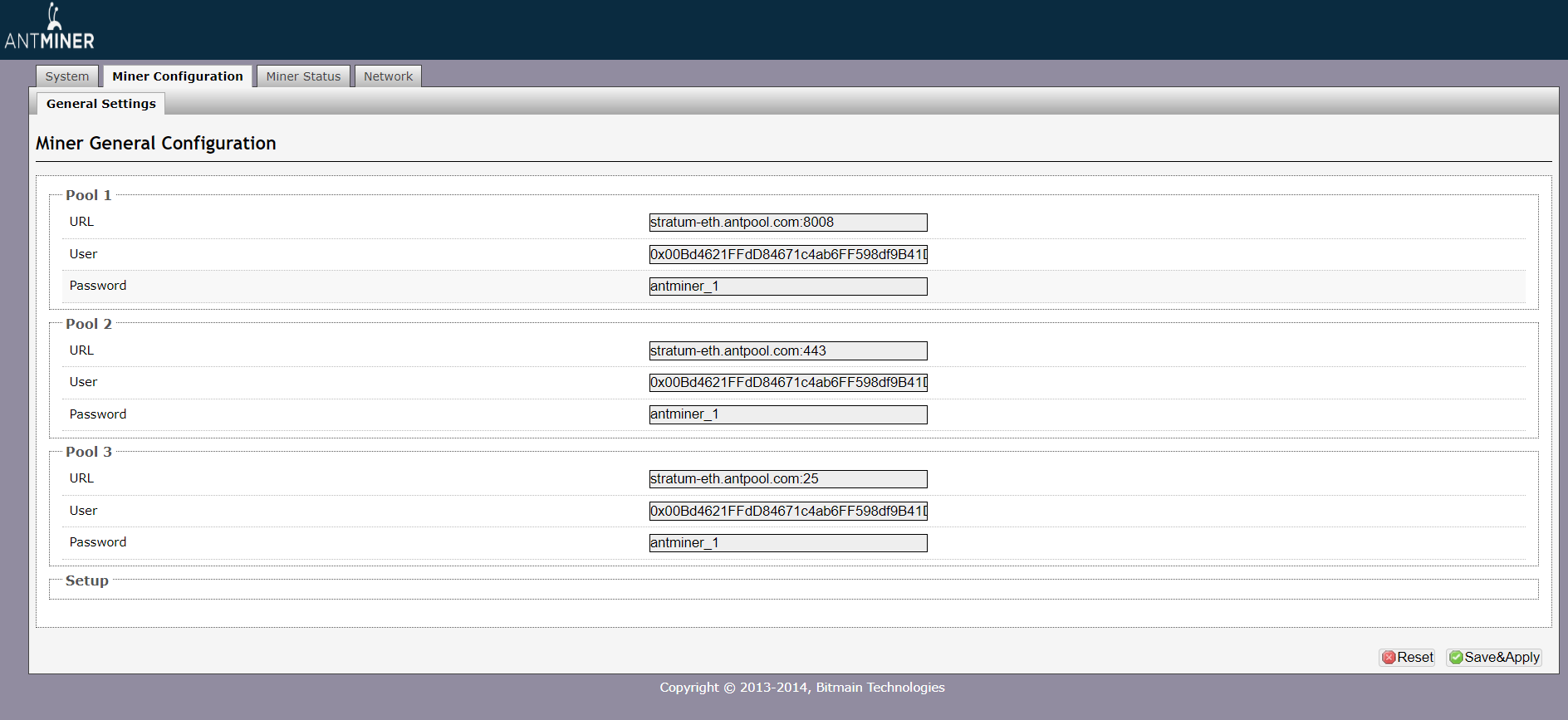Click the Antminer logo
The height and width of the screenshot is (720, 1568).
click(x=50, y=27)
